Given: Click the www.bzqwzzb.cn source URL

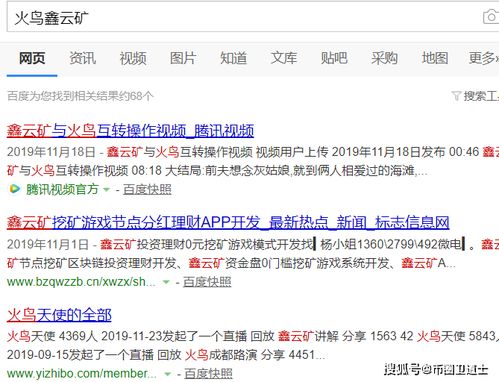Looking at the screenshot, I should coord(81,282).
